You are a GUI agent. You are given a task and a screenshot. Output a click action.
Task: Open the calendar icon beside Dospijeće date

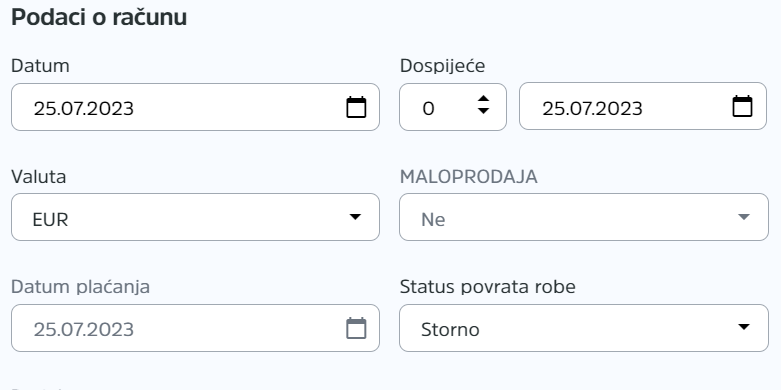[x=742, y=106]
